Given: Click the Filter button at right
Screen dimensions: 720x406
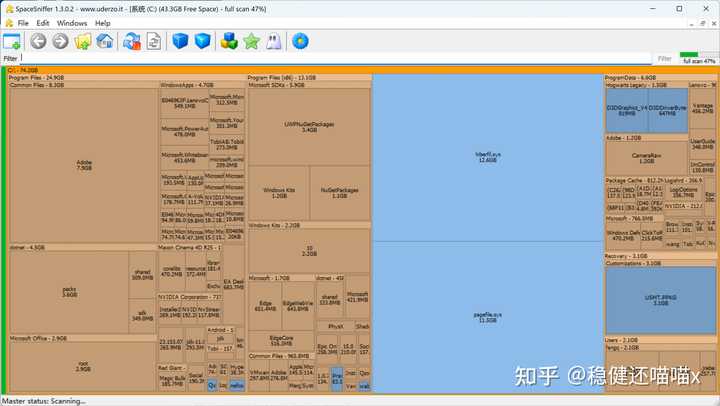Looking at the screenshot, I should (664, 58).
